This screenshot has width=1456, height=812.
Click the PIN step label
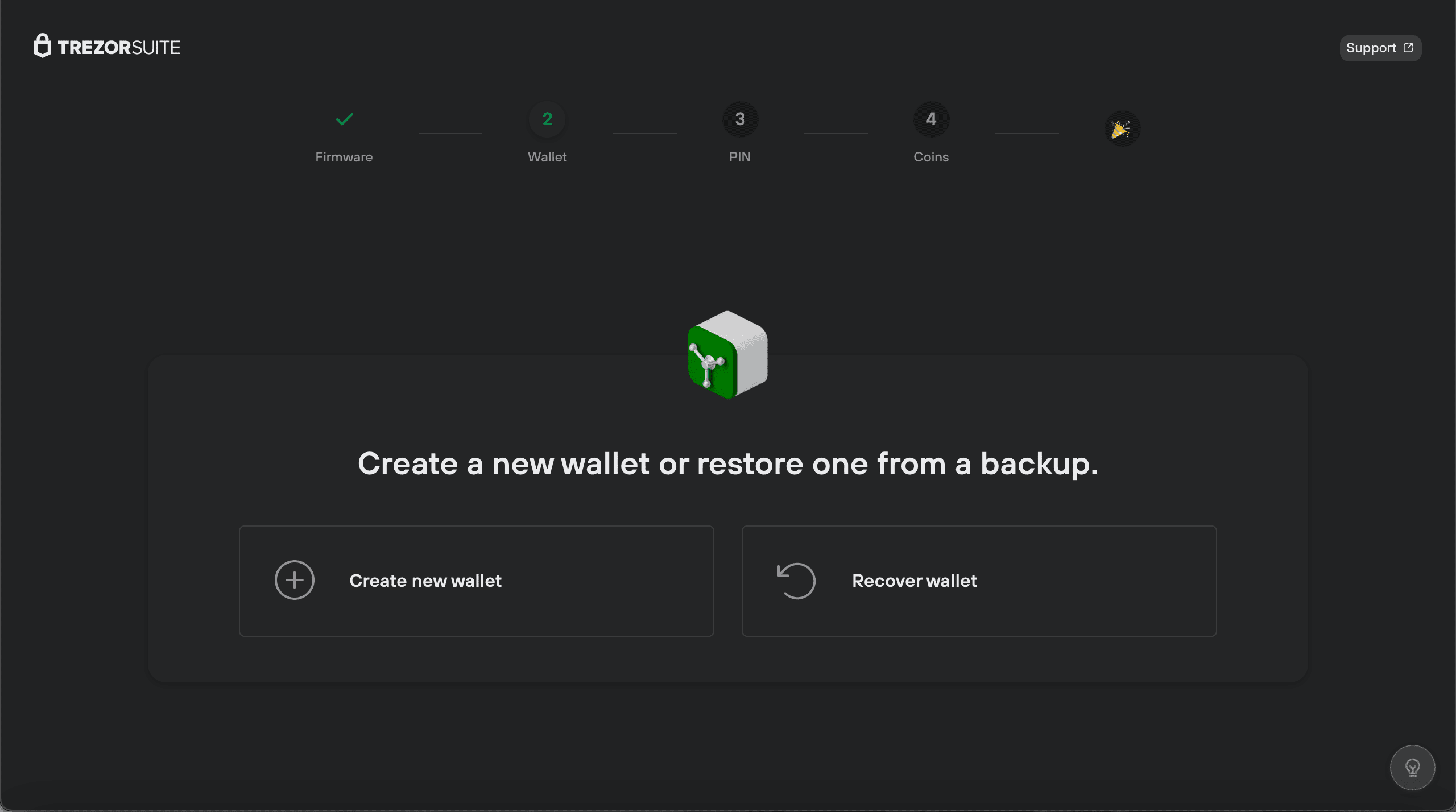pos(739,157)
